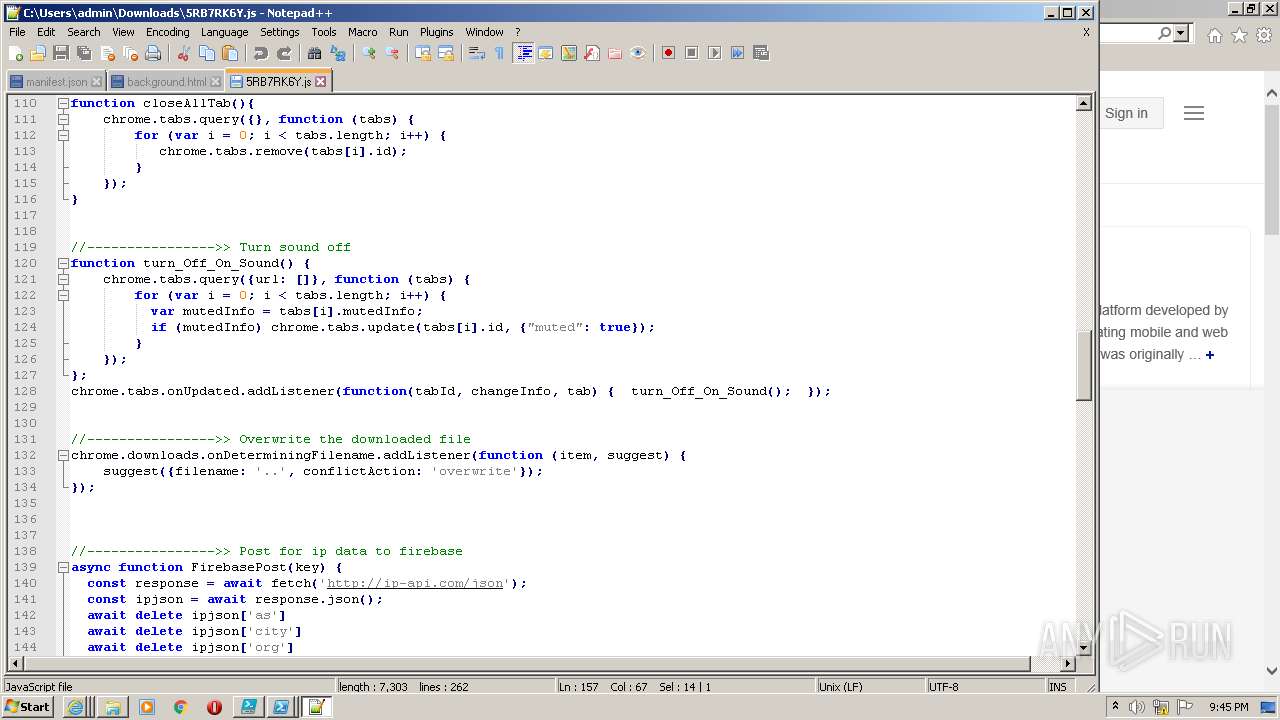Click the Zoom Out toolbar icon
The height and width of the screenshot is (720, 1280).
[392, 53]
